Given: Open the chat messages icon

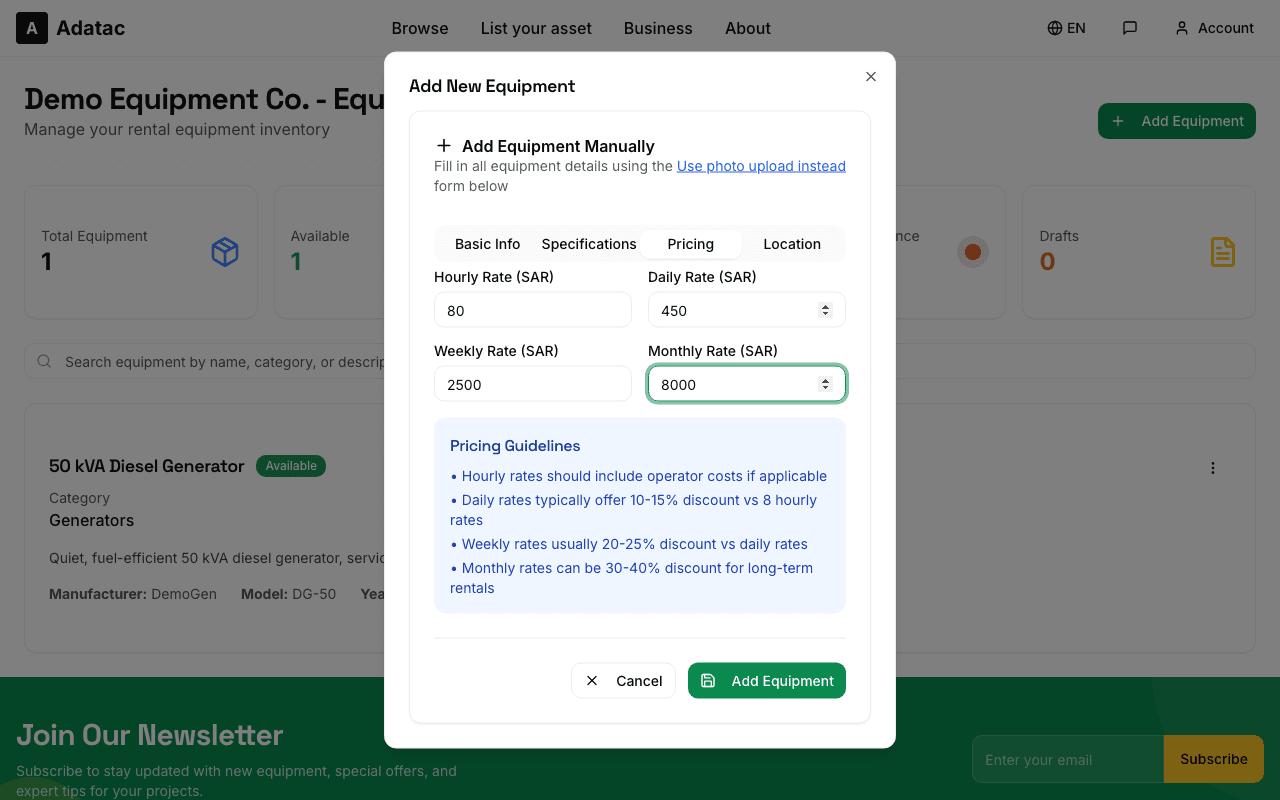Looking at the screenshot, I should click(1130, 28).
